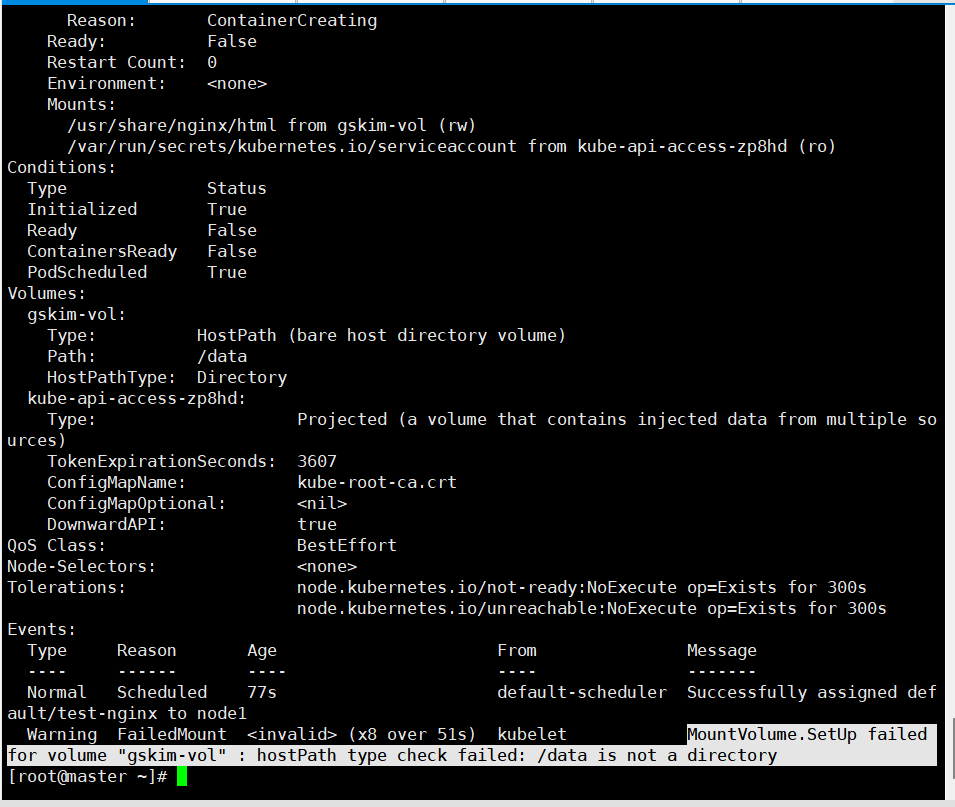Click the unreachable:NoExecute toleration line
The image size is (955, 807).
(x=591, y=609)
